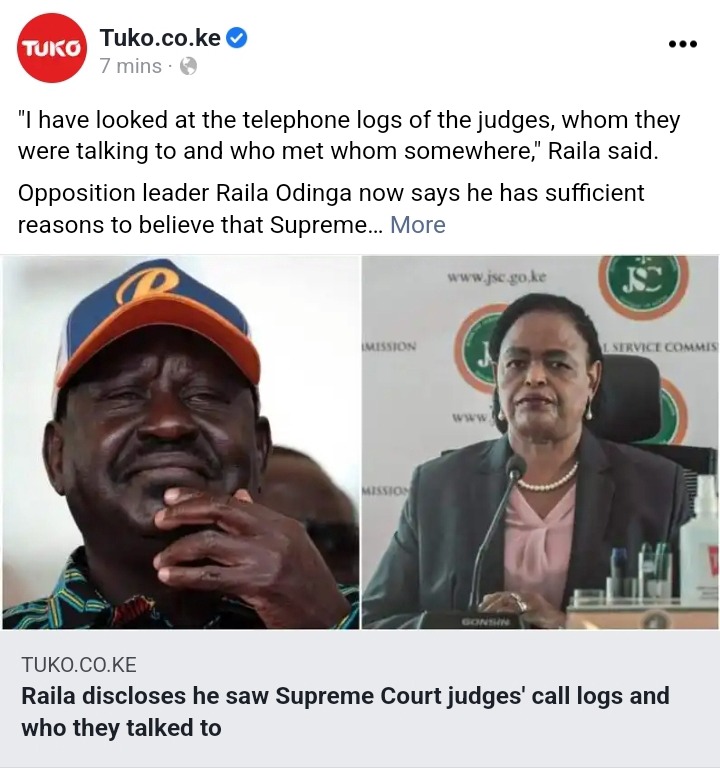Click the www.jsc.go.ke text in photo

pos(496,277)
